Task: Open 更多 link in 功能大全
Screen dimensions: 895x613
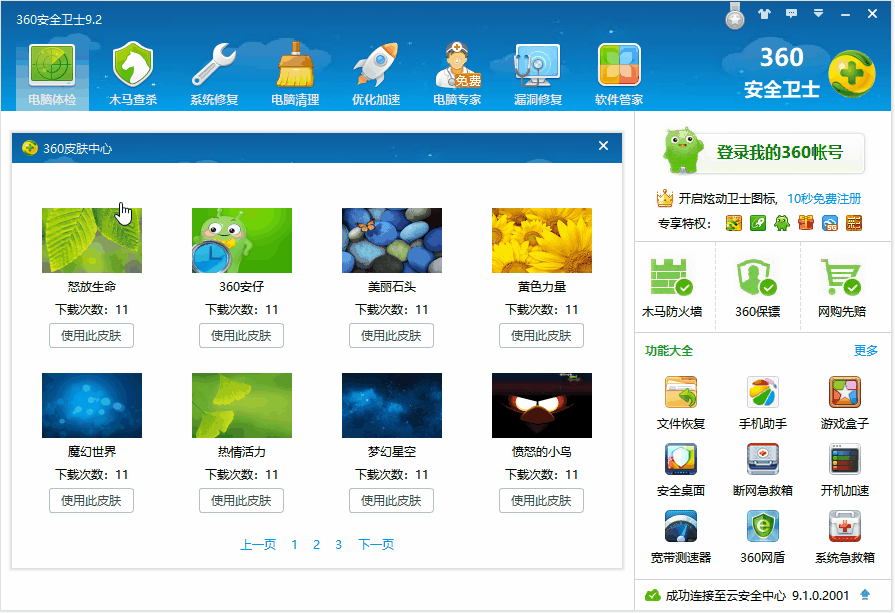Action: 866,350
